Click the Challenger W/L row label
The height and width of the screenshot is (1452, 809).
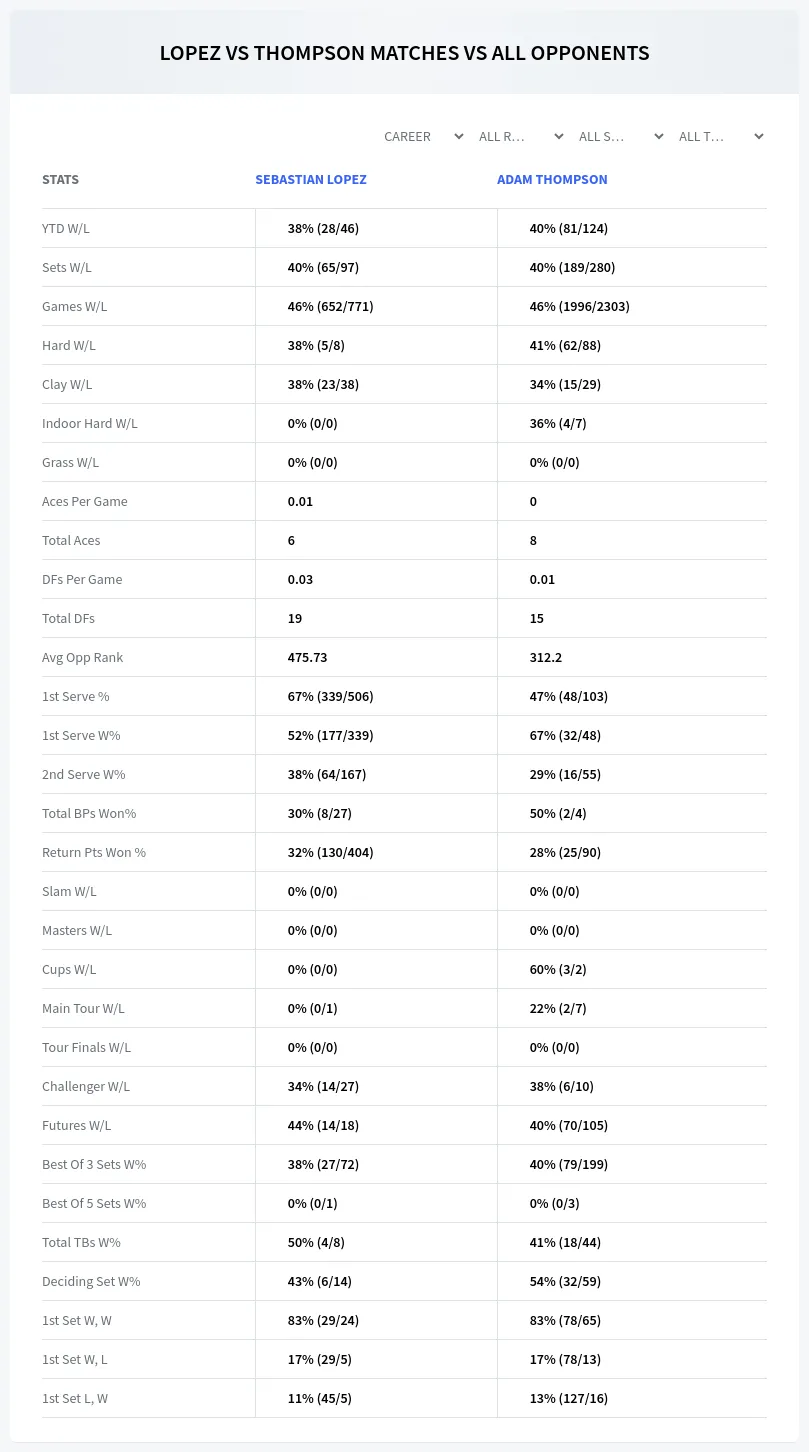point(86,1086)
